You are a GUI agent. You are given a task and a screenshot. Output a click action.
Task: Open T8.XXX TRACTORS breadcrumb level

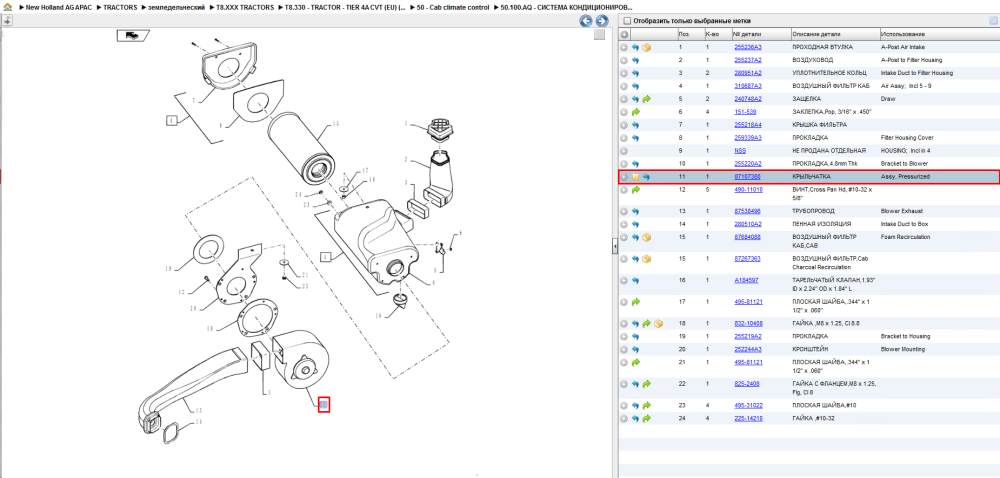246,7
